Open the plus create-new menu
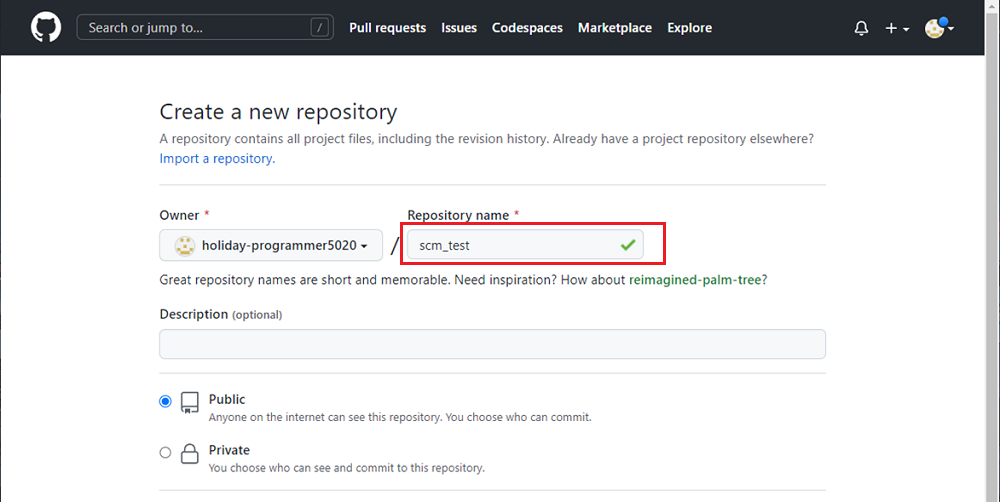The height and width of the screenshot is (502, 1000). click(897, 28)
